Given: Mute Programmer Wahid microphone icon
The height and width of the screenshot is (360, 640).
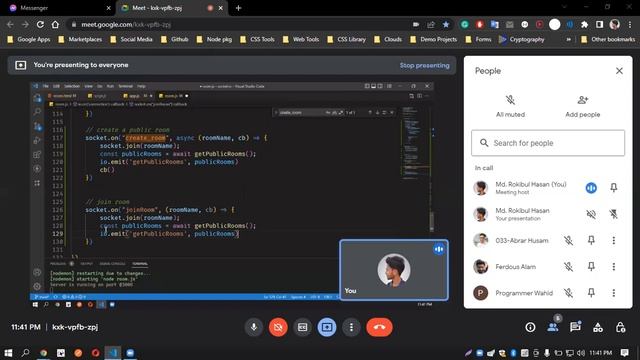Looking at the screenshot, I should 568,293.
